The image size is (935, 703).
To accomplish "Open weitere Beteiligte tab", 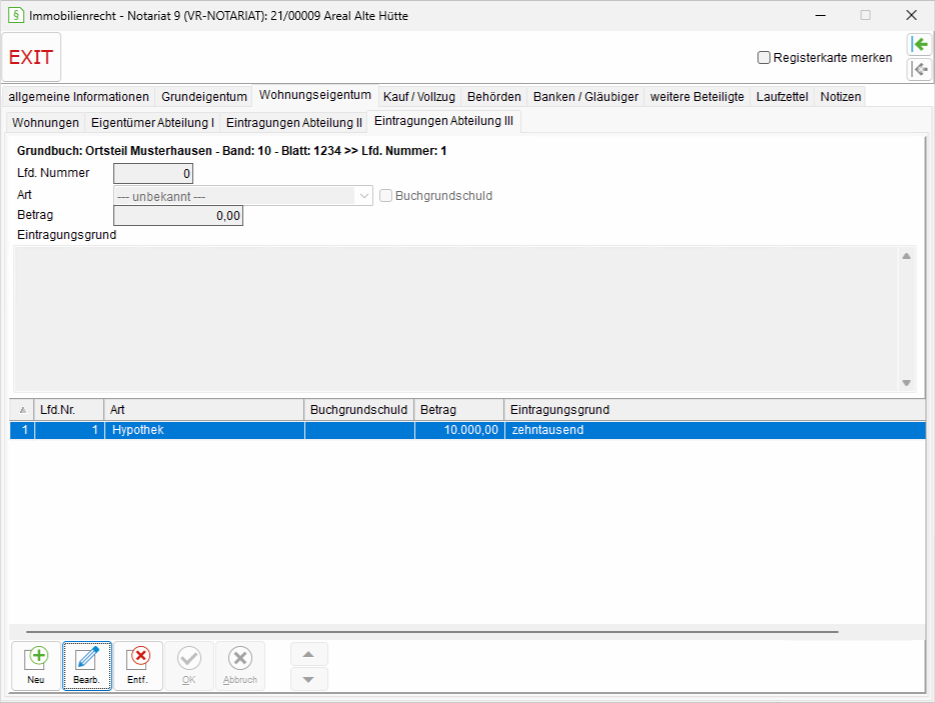I will click(697, 97).
